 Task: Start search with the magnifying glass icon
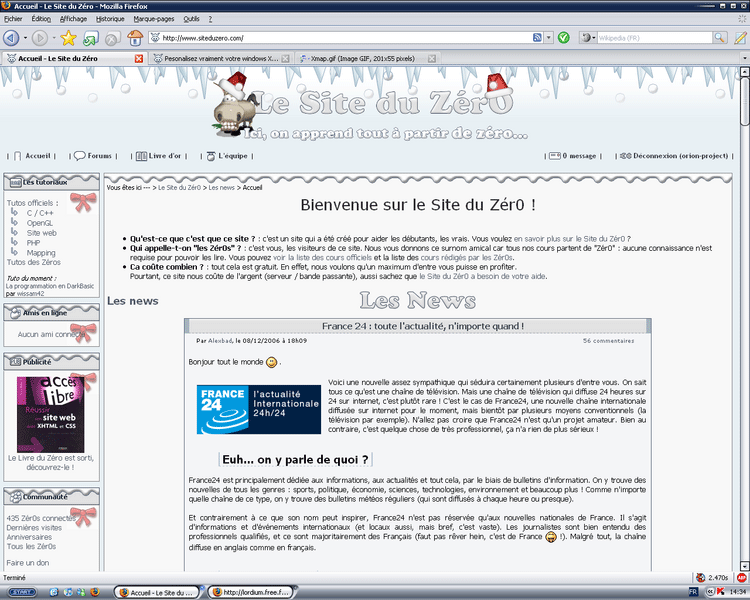point(719,37)
